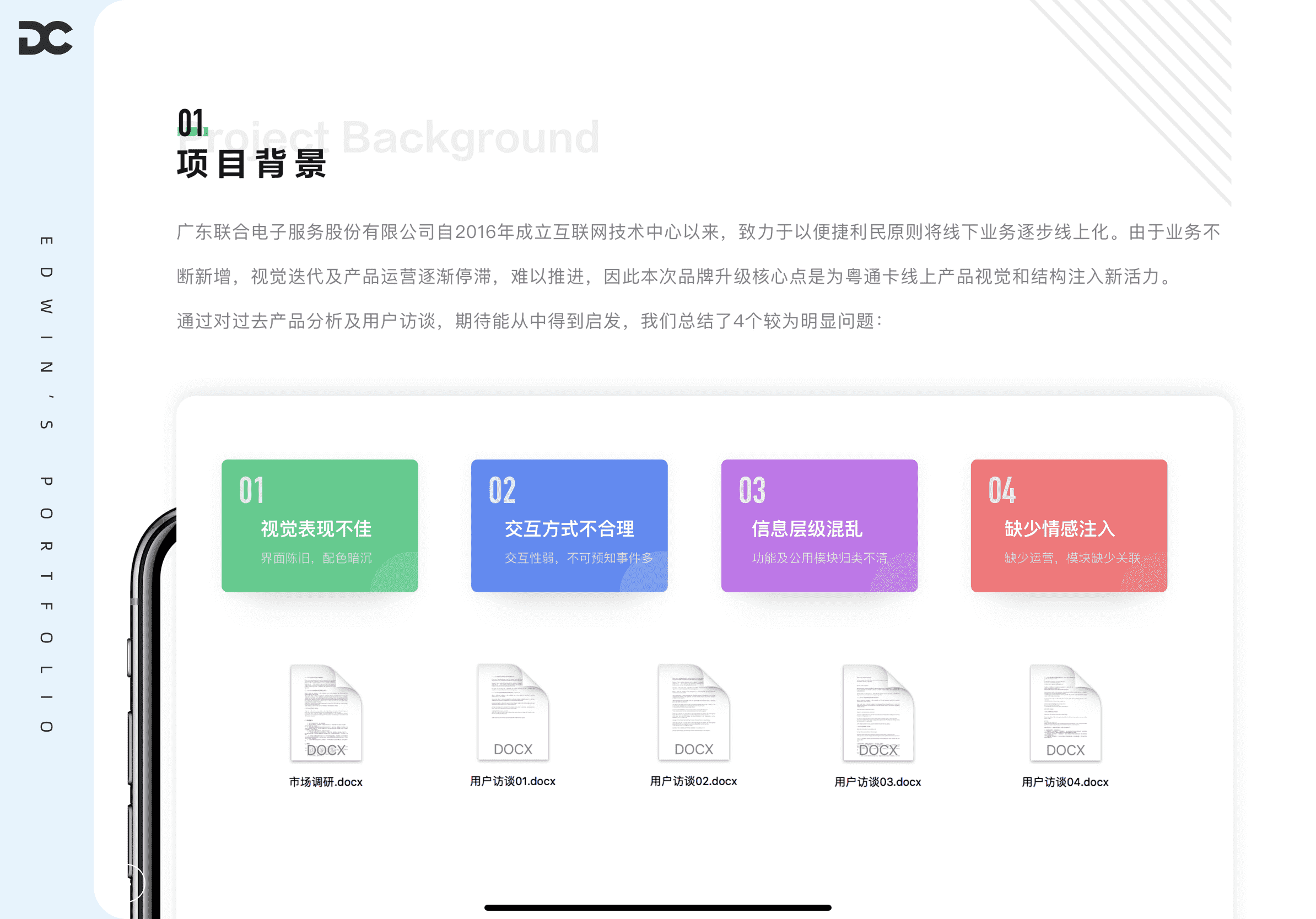Image resolution: width=1316 pixels, height=919 pixels.
Task: Click the 项目背景 heading
Action: click(x=252, y=164)
